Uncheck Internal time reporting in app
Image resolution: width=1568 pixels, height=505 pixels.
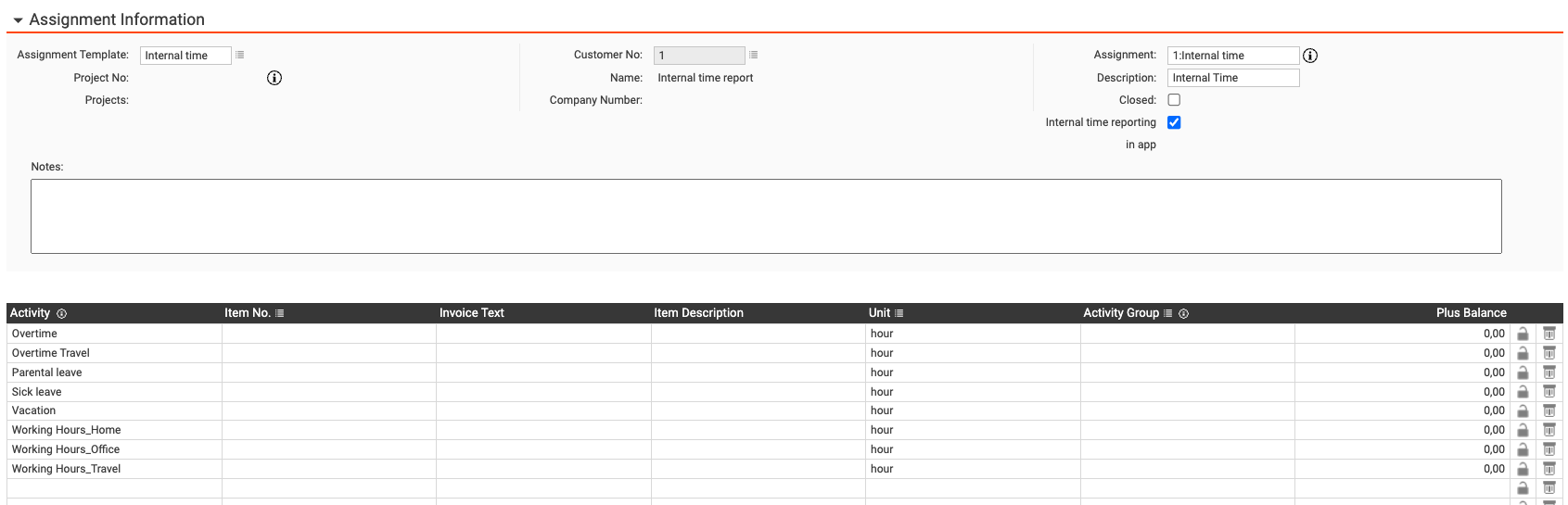(x=1174, y=122)
